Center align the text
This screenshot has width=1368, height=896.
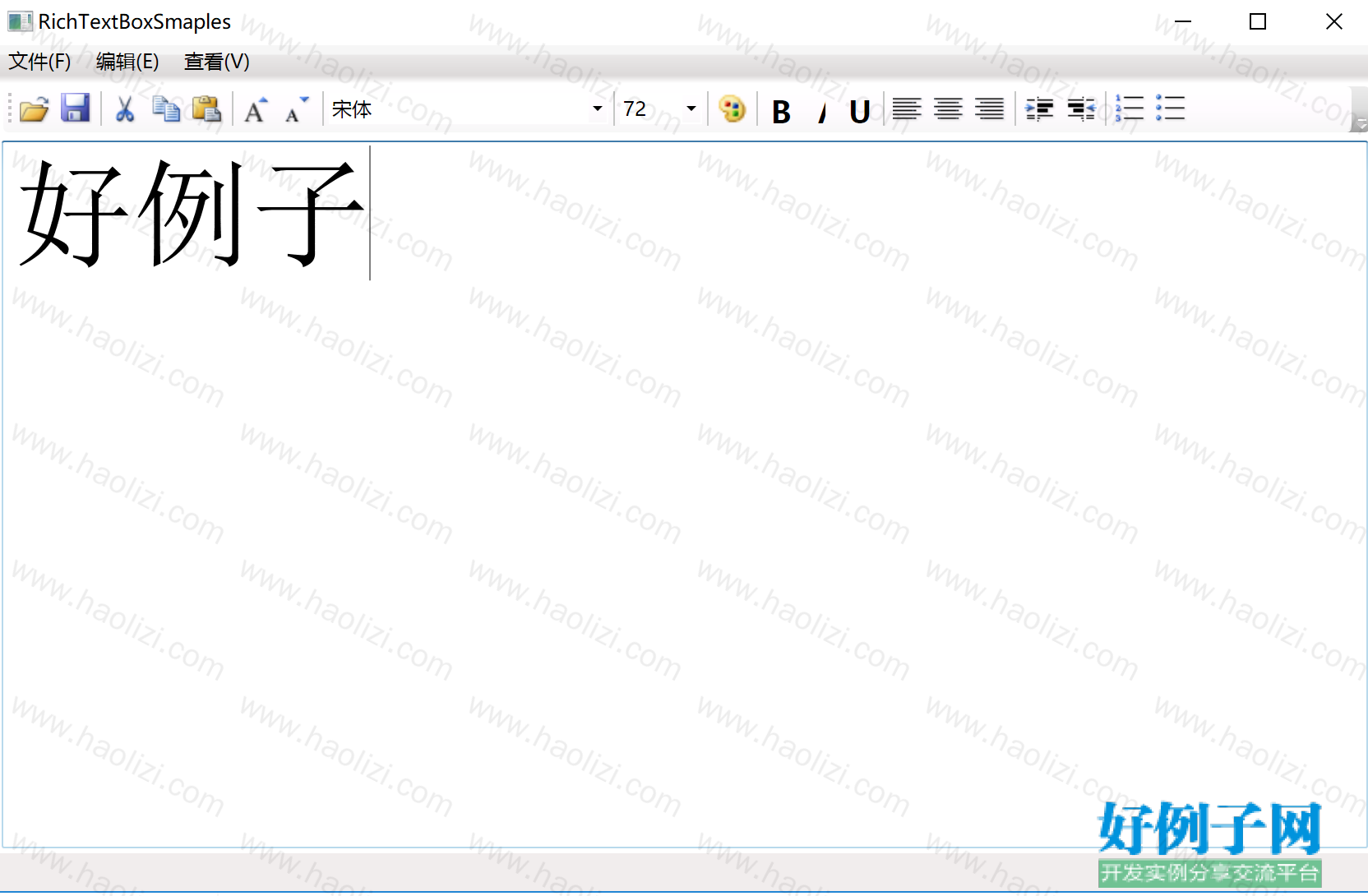(x=948, y=109)
